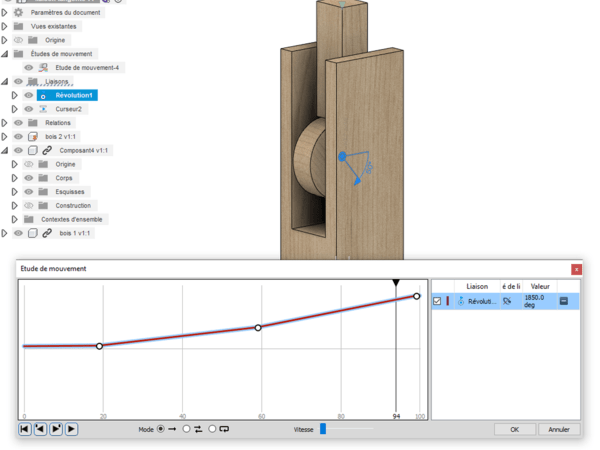
Task: Click the Etude de mouvement-4 icon
Action: [44, 67]
